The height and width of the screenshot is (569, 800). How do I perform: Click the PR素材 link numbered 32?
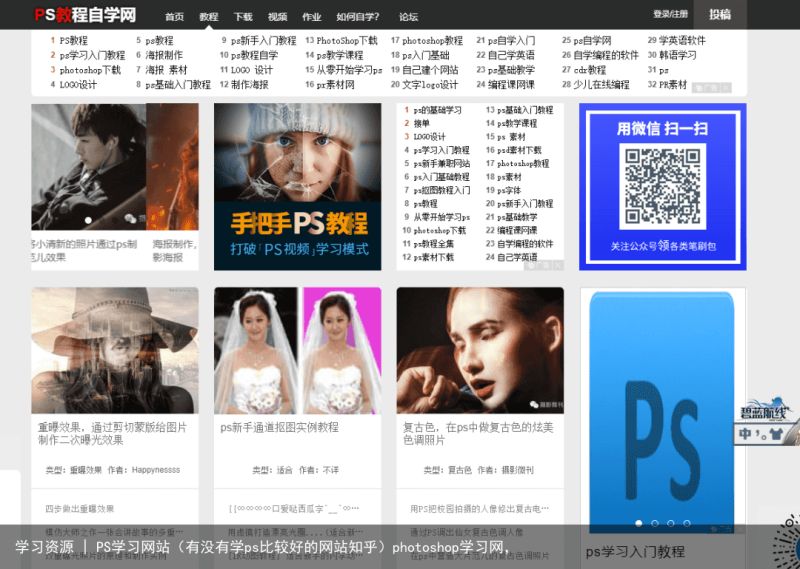673,85
